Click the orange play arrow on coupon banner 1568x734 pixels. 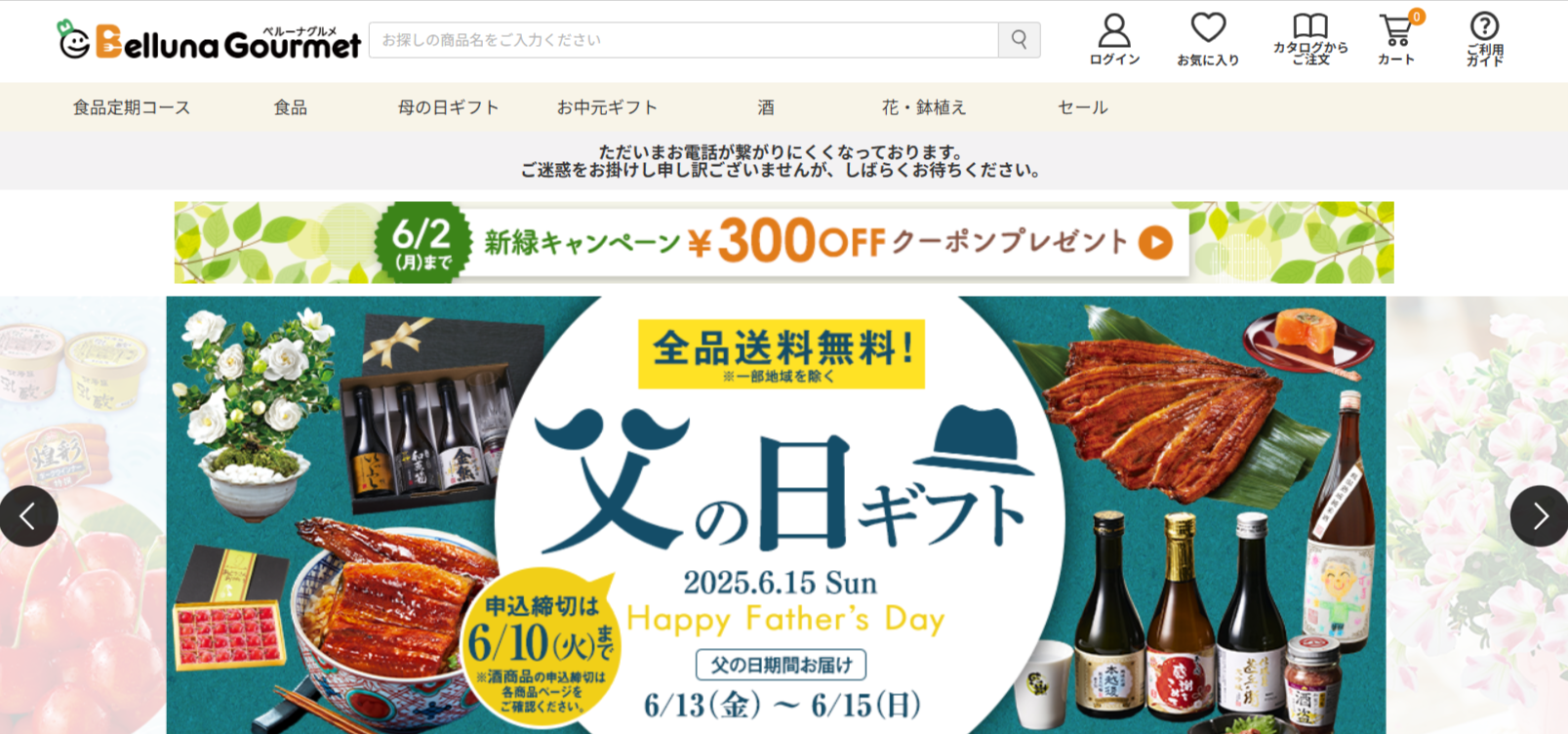click(1155, 242)
